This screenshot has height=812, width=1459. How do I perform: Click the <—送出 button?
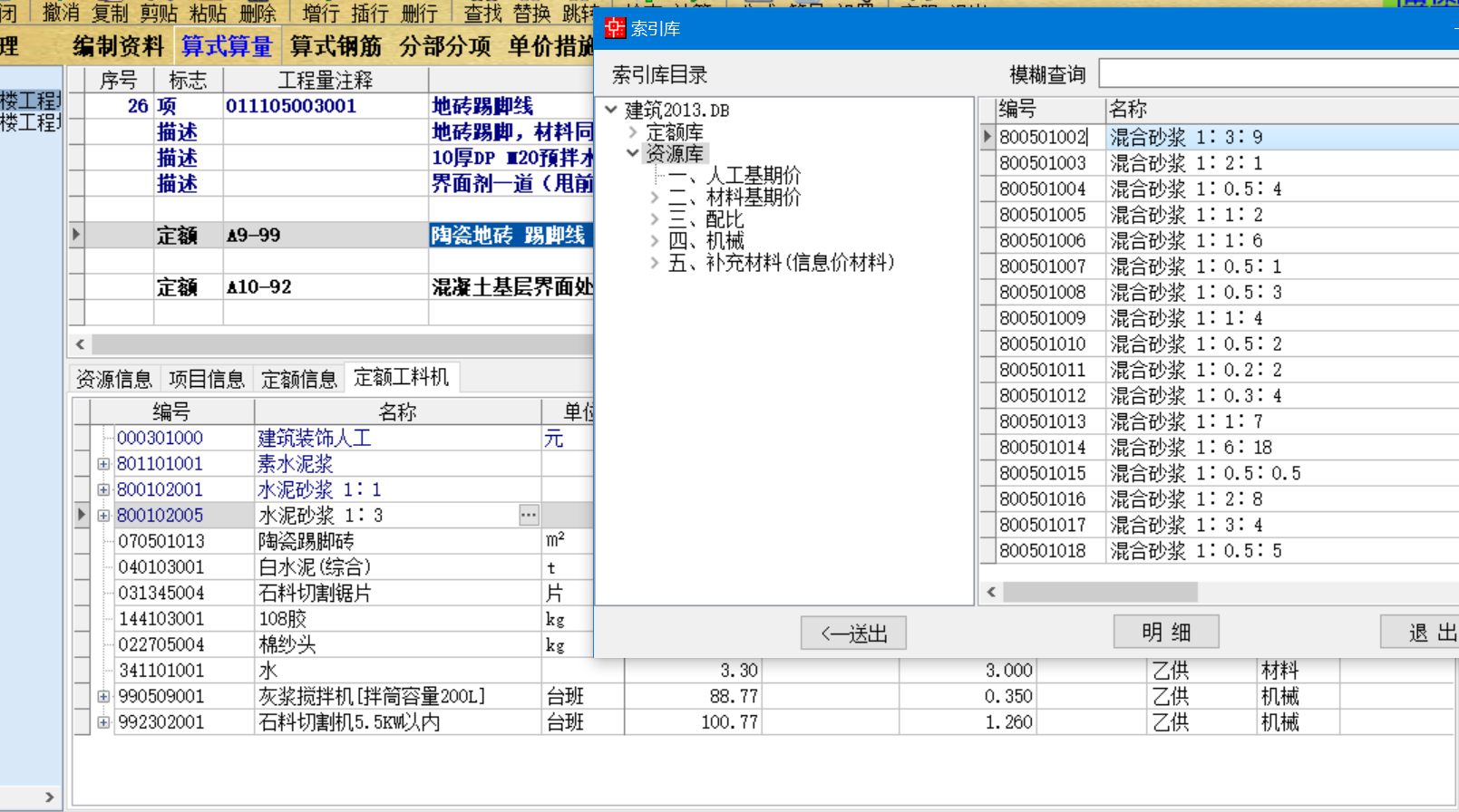point(853,633)
